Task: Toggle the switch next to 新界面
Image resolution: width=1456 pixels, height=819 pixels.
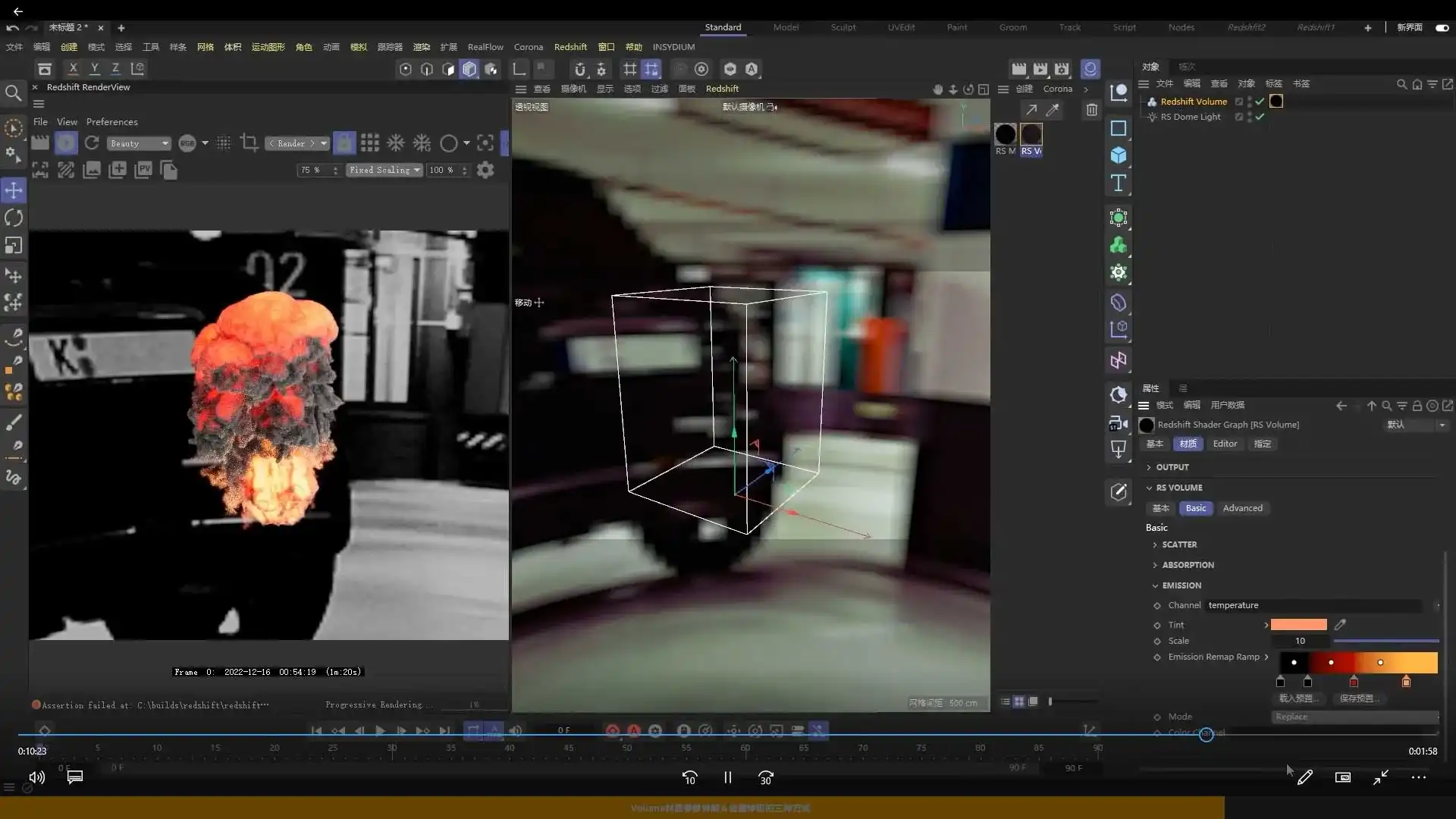Action: coord(1442,27)
